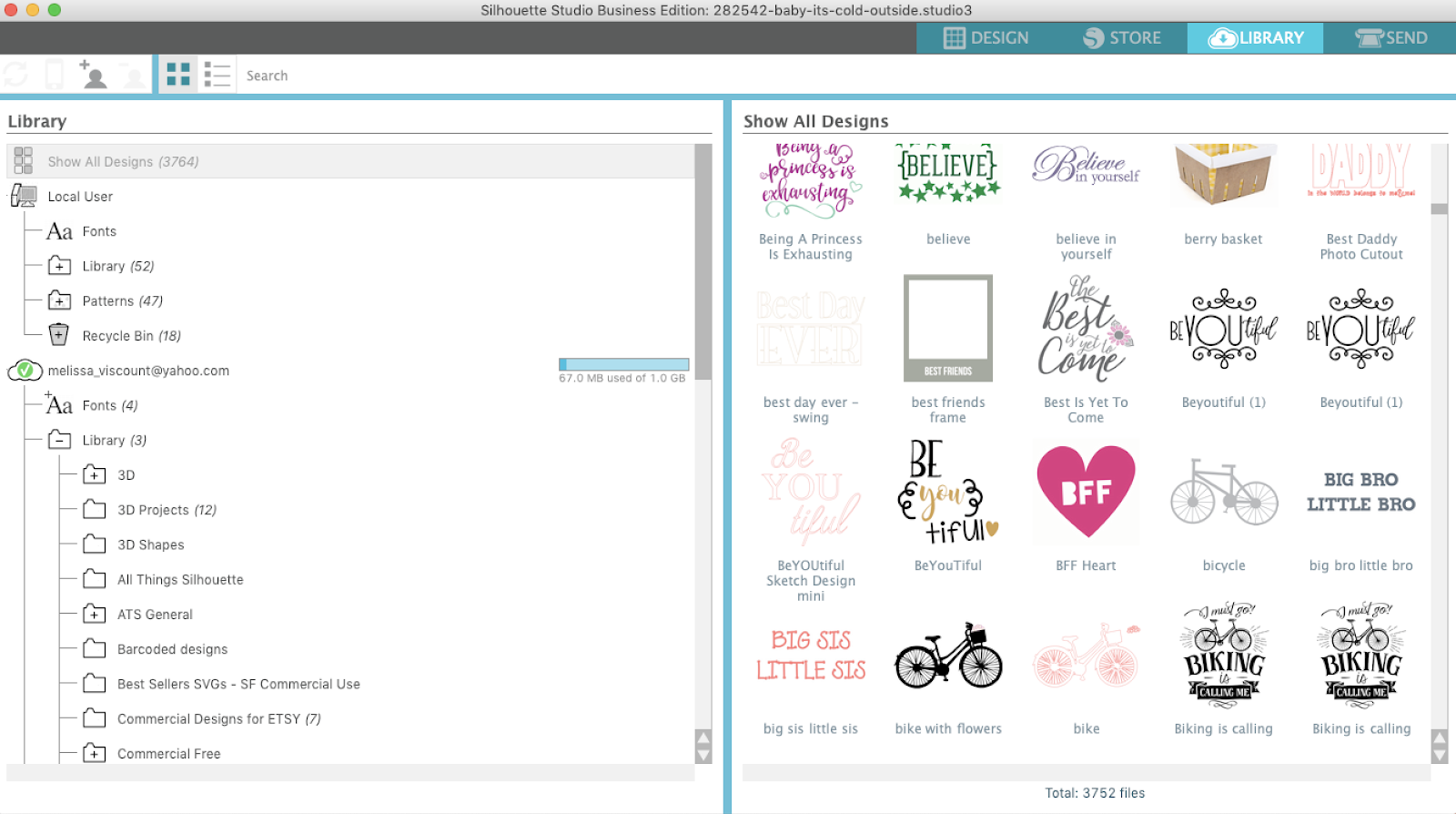Expand the 3D folder

point(94,474)
